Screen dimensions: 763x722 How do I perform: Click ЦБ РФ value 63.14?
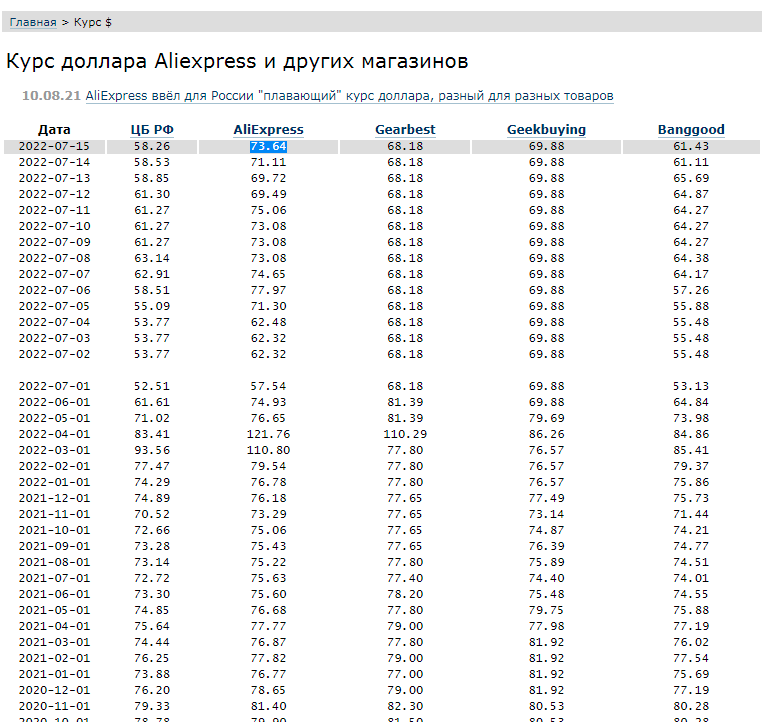click(152, 258)
